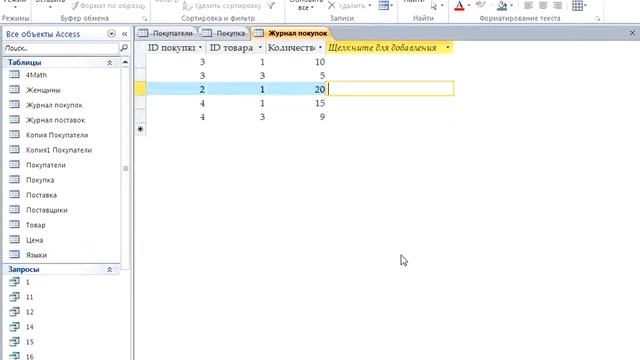Align text right
Image resolution: width=640 pixels, height=360 pixels.
558,5
